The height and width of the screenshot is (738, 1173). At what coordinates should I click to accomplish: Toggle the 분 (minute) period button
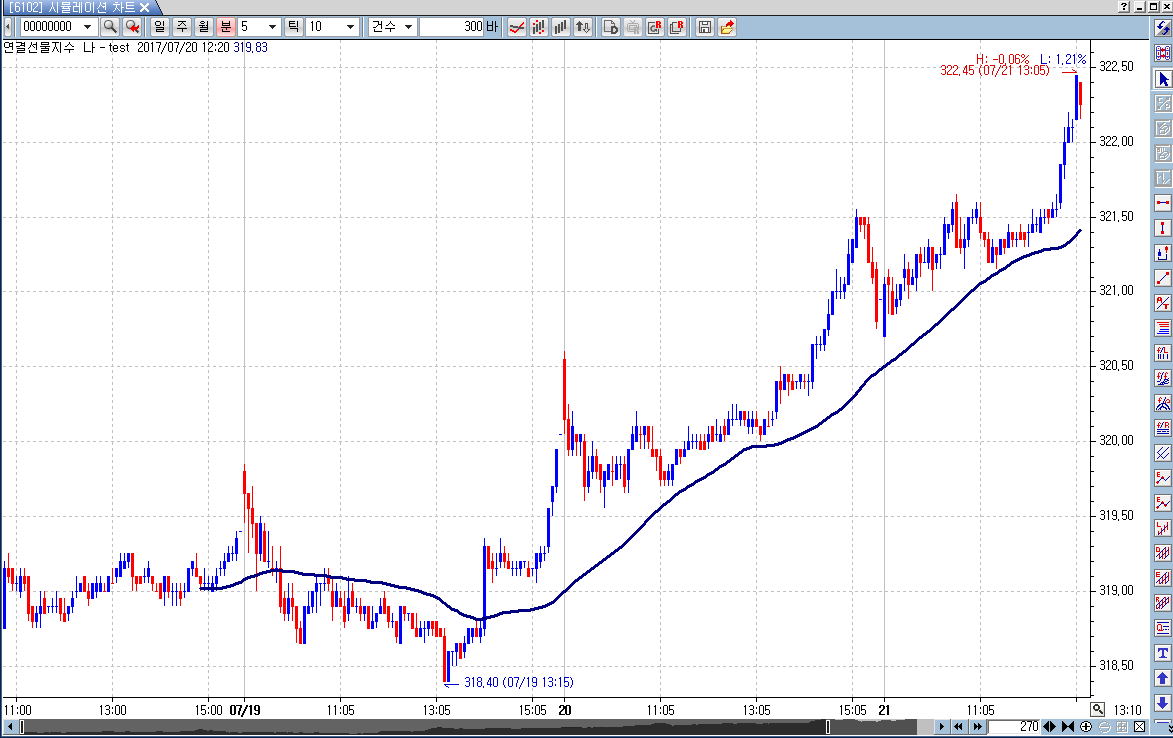(x=225, y=27)
